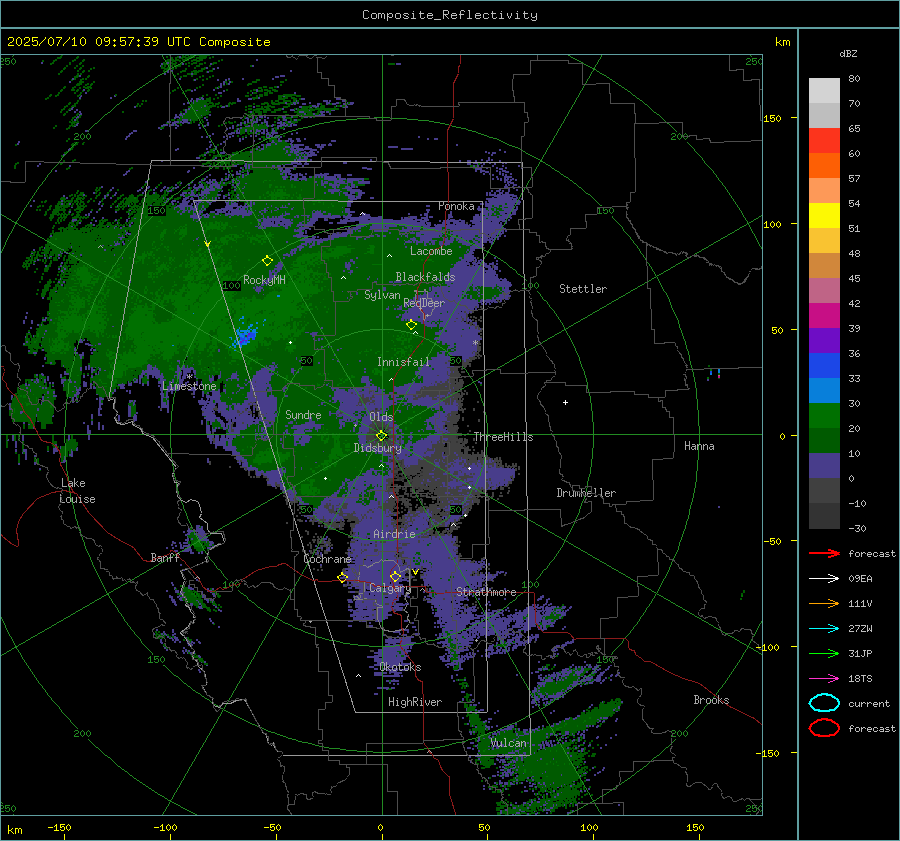This screenshot has width=900, height=841.
Task: Choose the green 31JP arrow legend icon
Action: (824, 653)
